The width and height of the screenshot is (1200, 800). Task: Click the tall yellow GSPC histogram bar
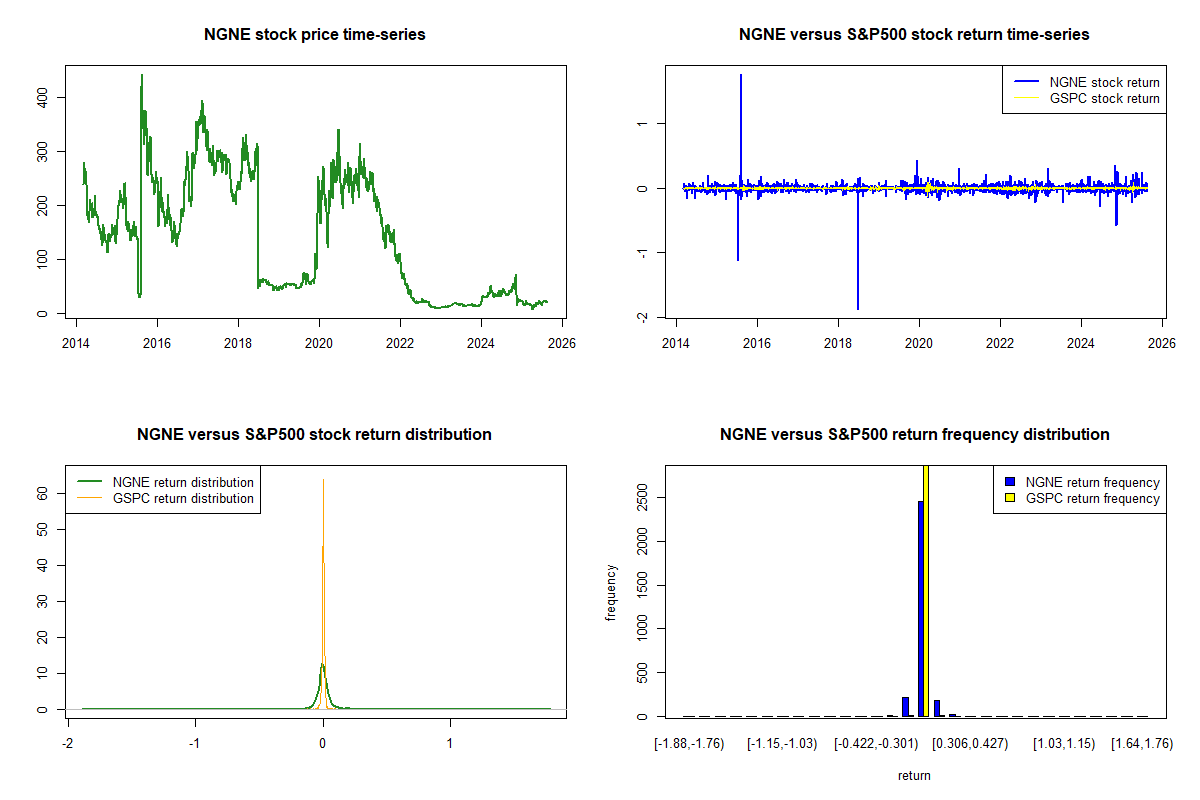[926, 590]
